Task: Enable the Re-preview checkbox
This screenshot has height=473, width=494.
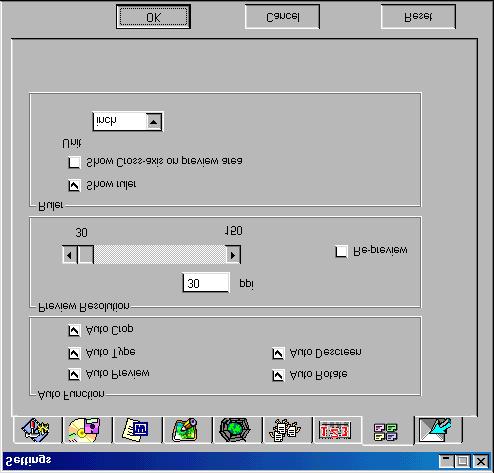Action: [341, 251]
